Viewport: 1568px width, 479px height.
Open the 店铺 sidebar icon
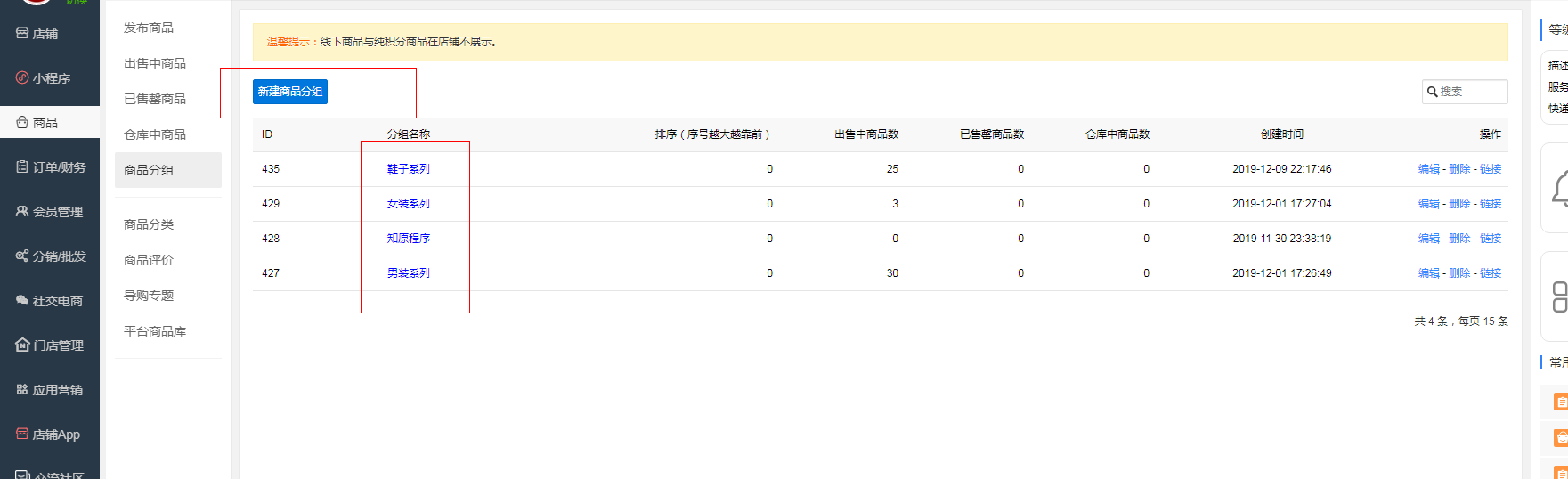(x=22, y=33)
